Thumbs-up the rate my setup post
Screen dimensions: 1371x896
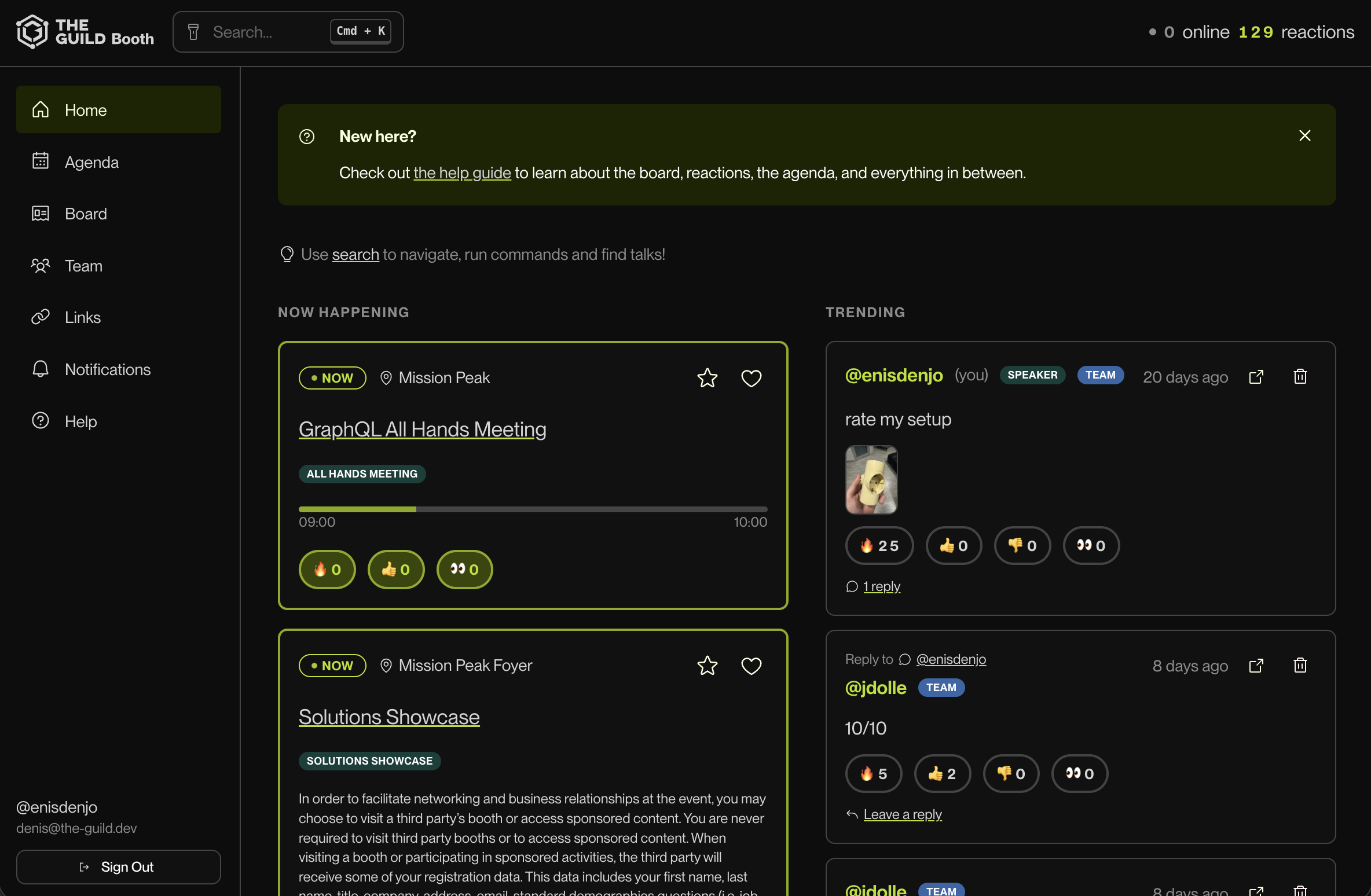tap(954, 545)
